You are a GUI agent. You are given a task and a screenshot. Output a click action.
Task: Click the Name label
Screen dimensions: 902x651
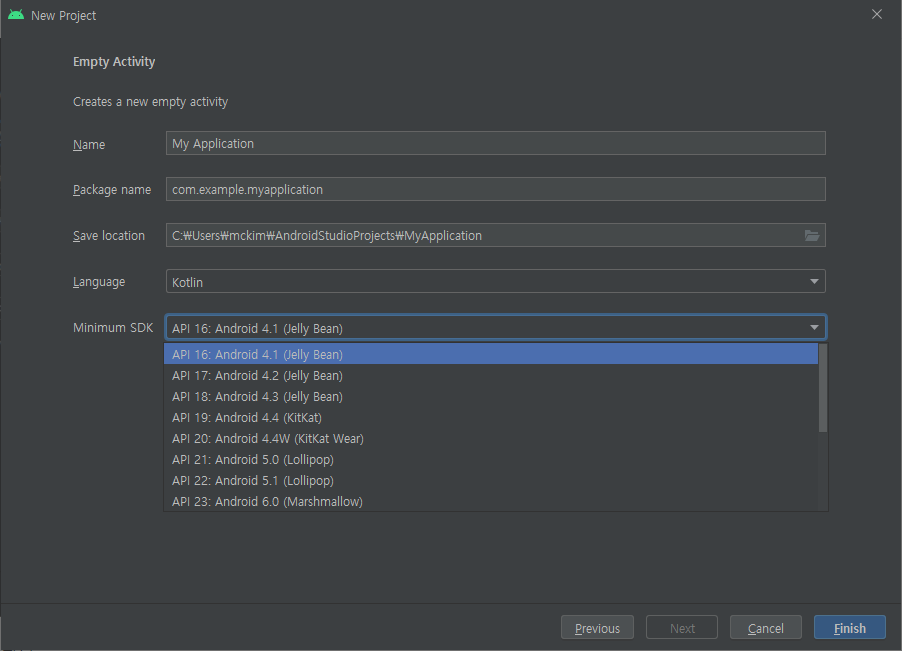(89, 144)
